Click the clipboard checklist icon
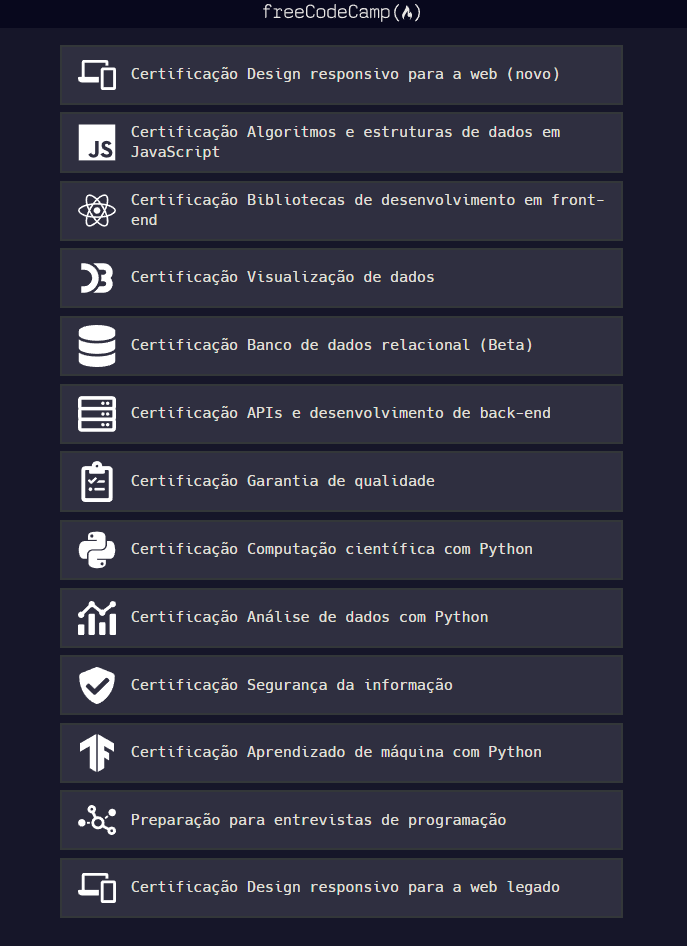Viewport: 687px width, 946px height. coord(97,481)
